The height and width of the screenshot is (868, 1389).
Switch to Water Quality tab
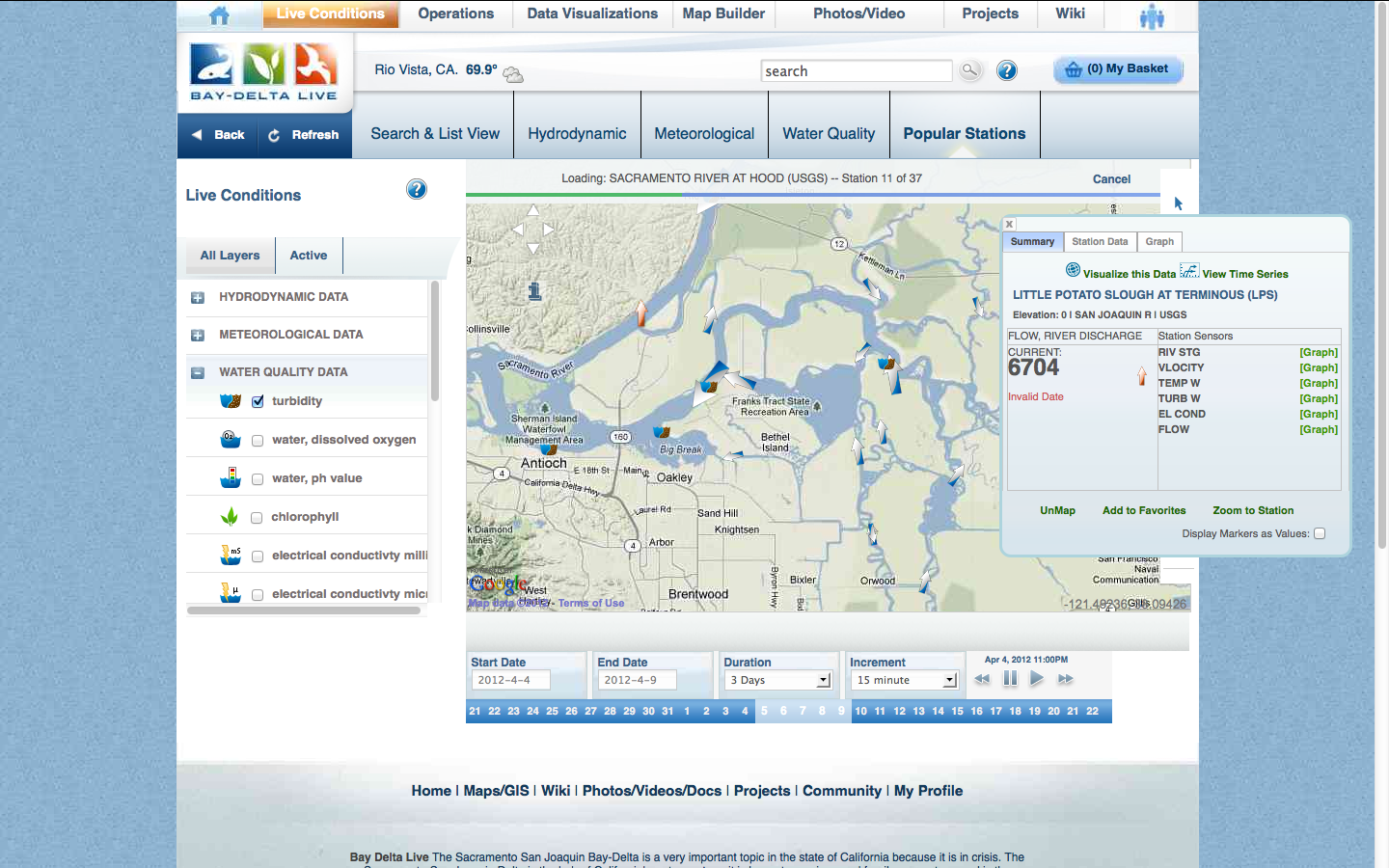coord(829,134)
